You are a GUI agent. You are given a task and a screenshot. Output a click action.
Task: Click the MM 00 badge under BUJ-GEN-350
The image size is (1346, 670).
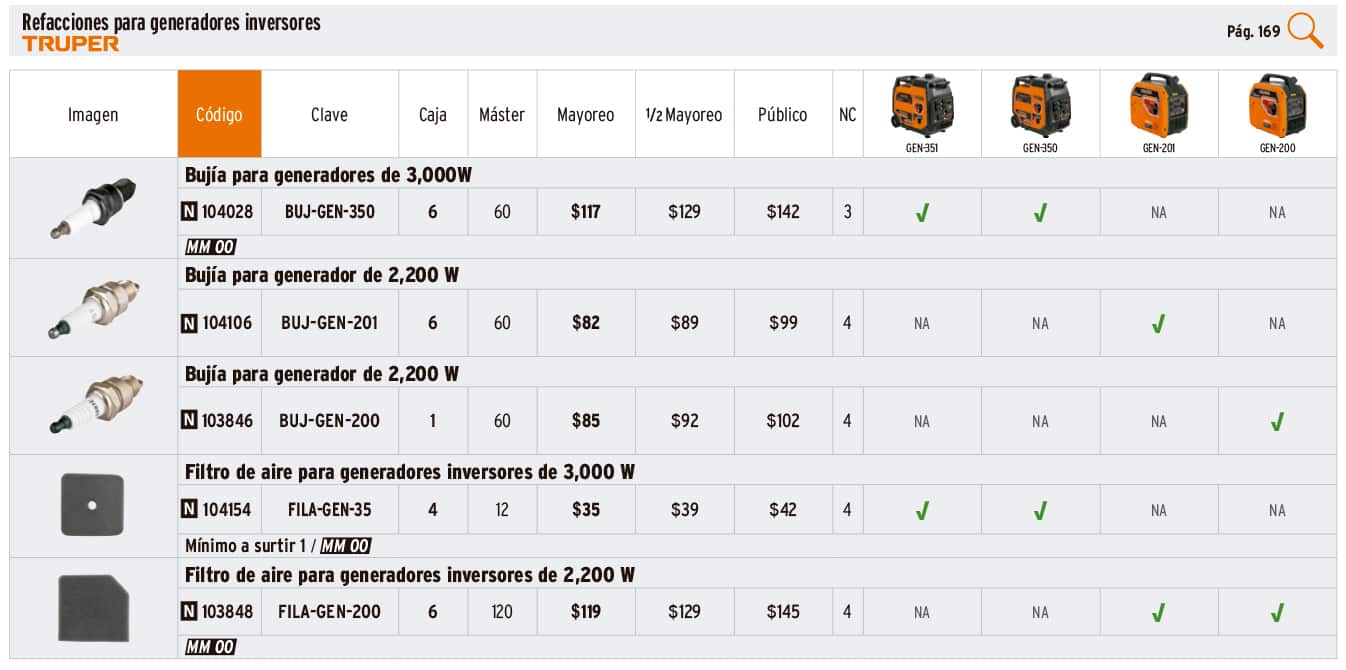coord(210,247)
